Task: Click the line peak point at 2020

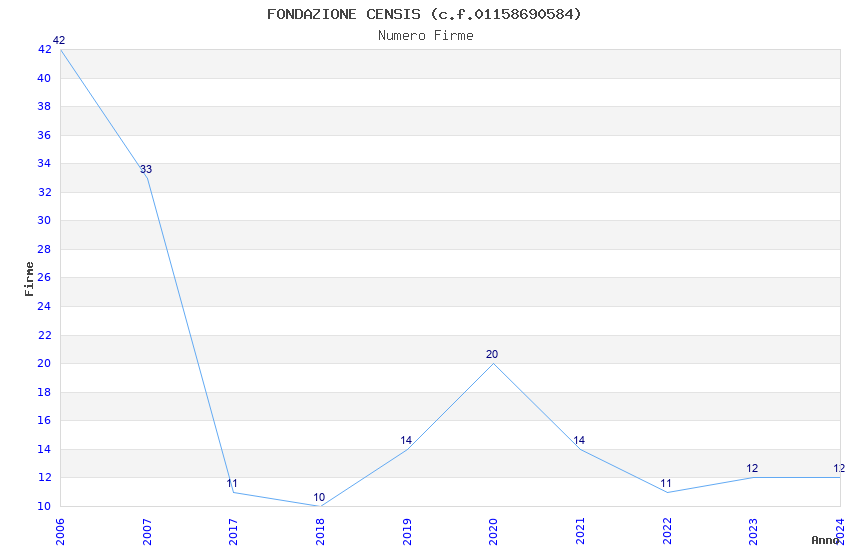Action: [493, 364]
